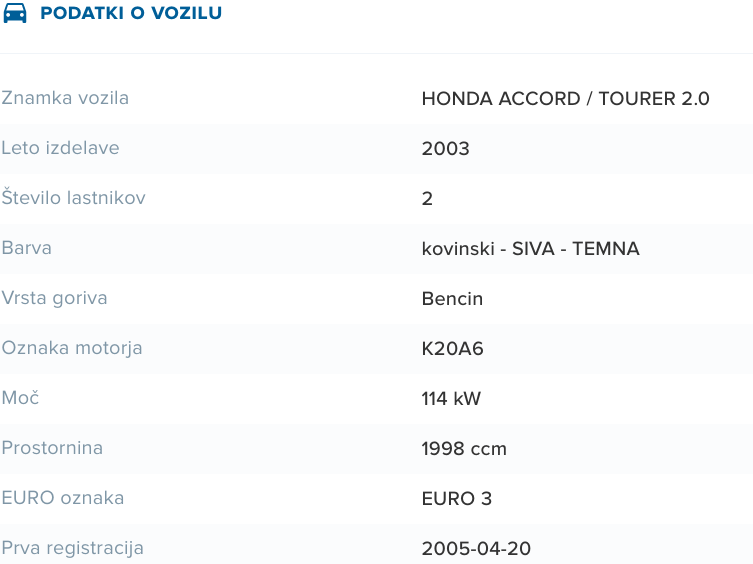The width and height of the screenshot is (753, 564).
Task: Click the Barva row label
Action: pos(26,248)
